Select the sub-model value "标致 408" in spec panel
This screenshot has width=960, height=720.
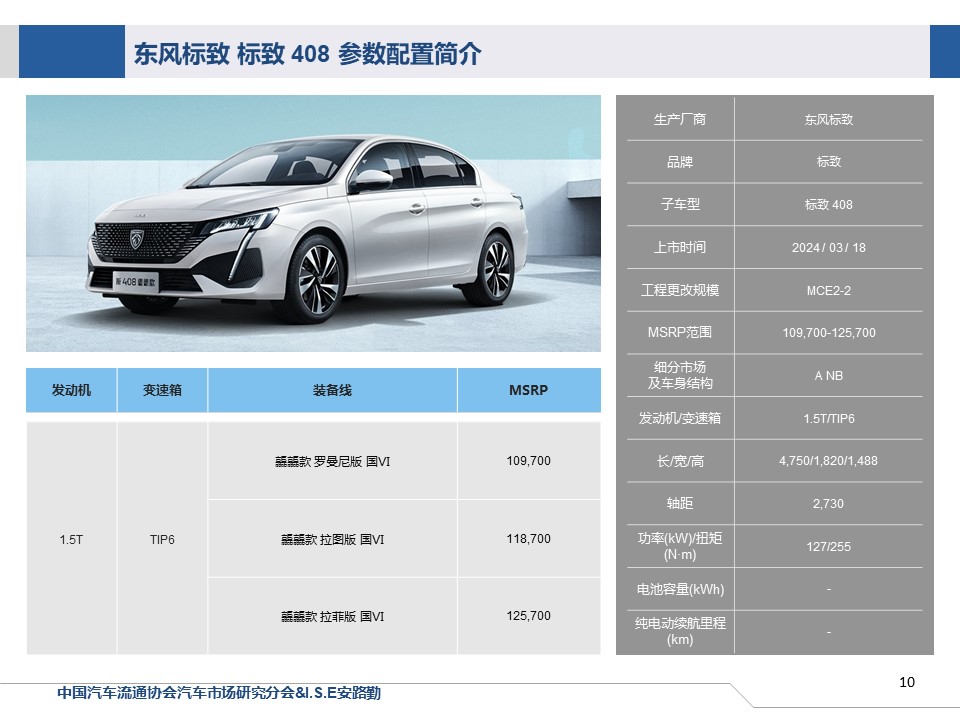click(x=828, y=204)
